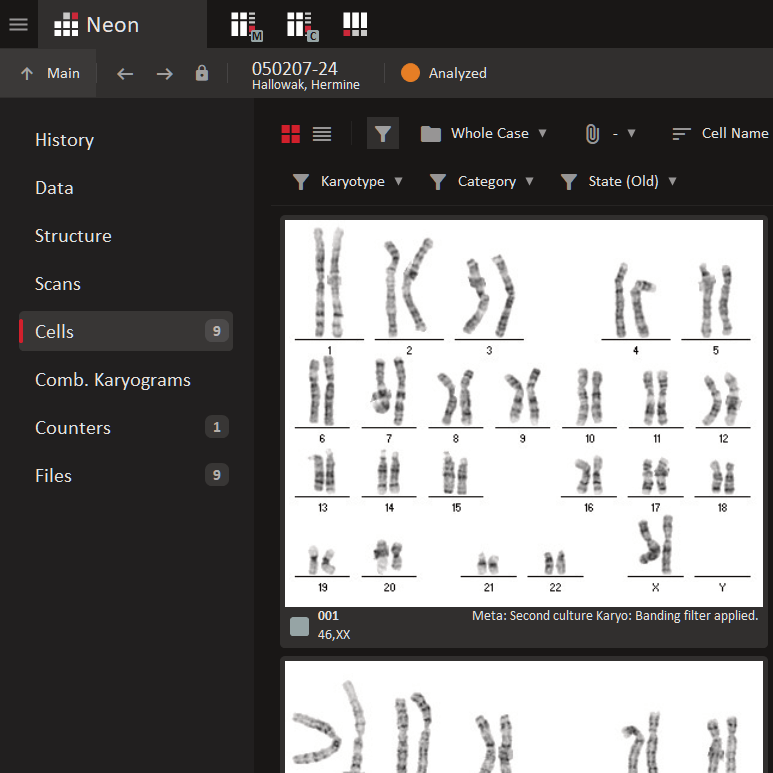Toggle the filter bar funnel button
This screenshot has width=773, height=773.
[382, 133]
